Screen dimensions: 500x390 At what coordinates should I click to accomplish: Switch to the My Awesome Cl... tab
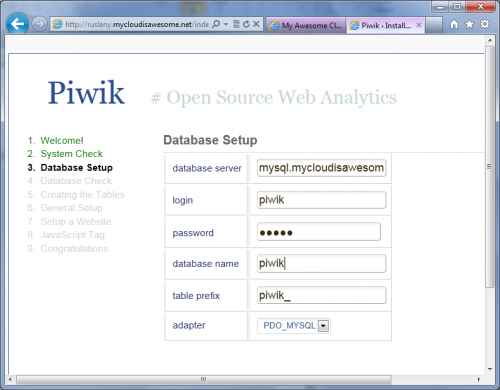pyautogui.click(x=306, y=25)
